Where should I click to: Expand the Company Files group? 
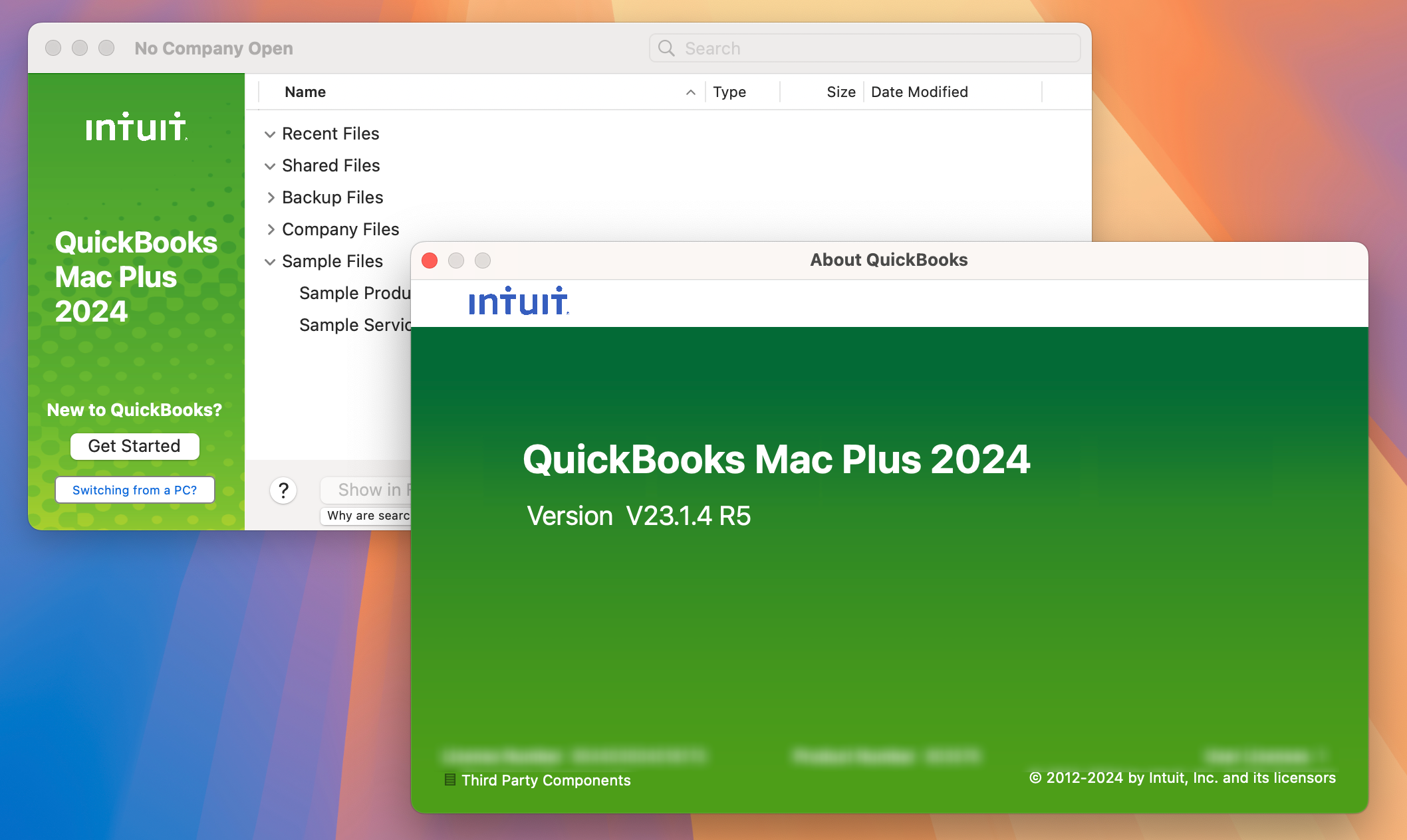tap(270, 230)
